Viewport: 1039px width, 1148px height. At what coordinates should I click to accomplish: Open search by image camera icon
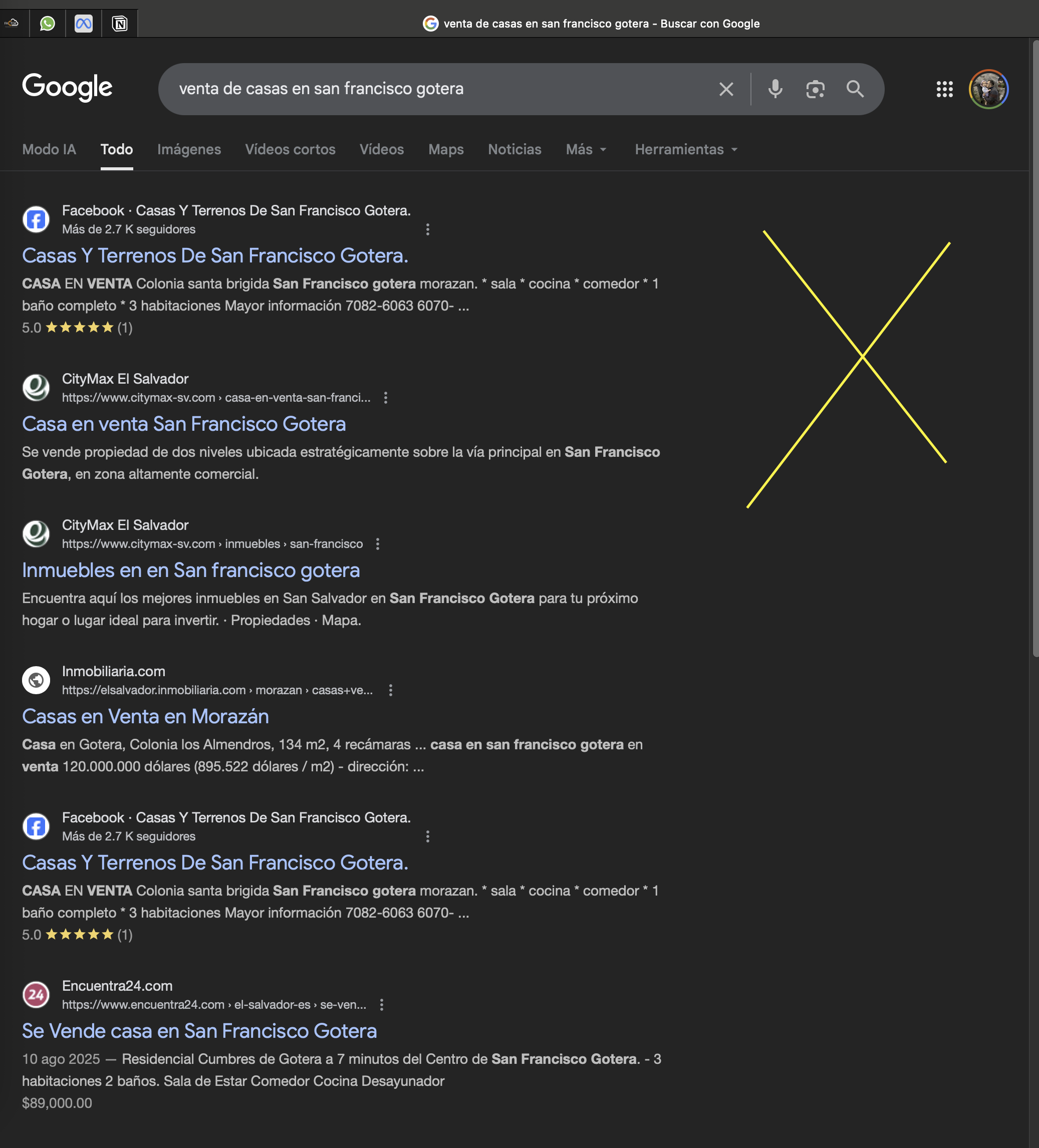(x=815, y=89)
